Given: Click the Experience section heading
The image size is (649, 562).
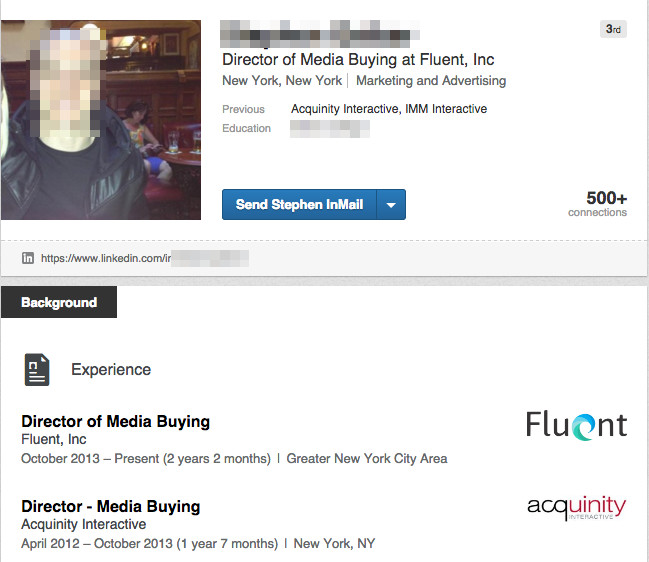Looking at the screenshot, I should coord(111,370).
